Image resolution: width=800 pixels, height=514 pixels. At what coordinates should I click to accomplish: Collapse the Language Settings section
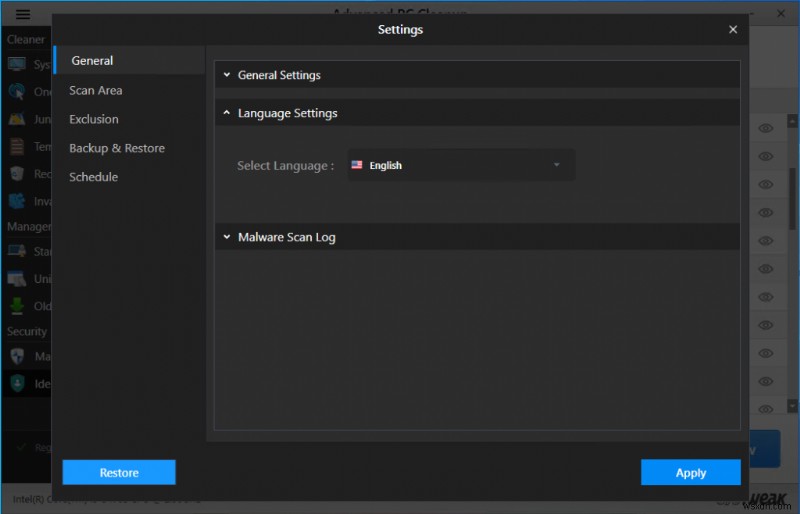477,113
